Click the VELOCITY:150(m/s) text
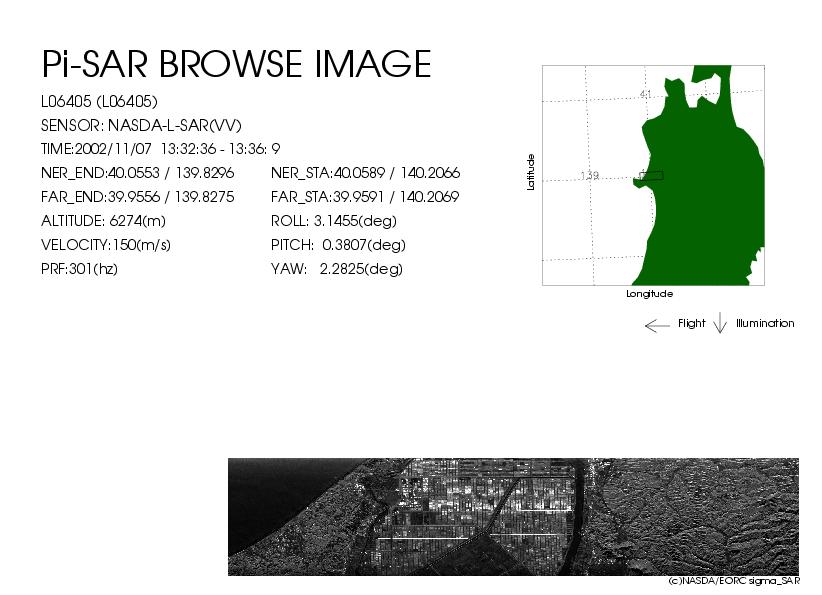 (x=106, y=245)
